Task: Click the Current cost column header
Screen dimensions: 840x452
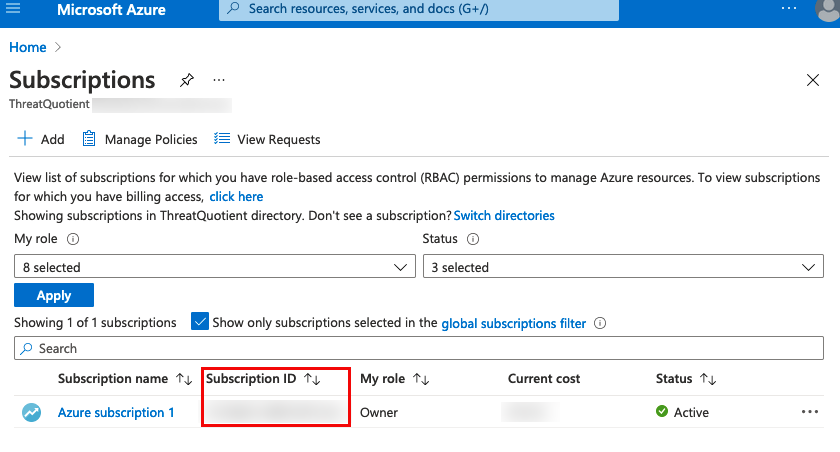Action: click(x=544, y=379)
